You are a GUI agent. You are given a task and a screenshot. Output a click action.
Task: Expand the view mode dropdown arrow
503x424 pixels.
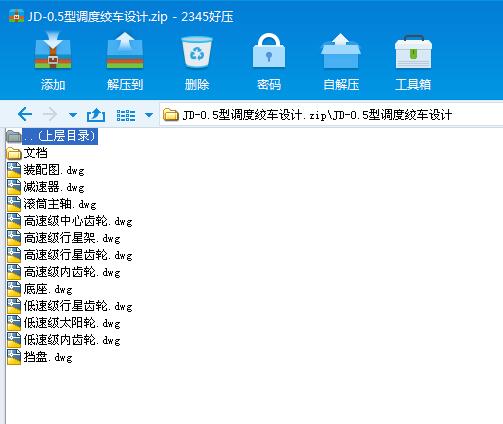(149, 115)
